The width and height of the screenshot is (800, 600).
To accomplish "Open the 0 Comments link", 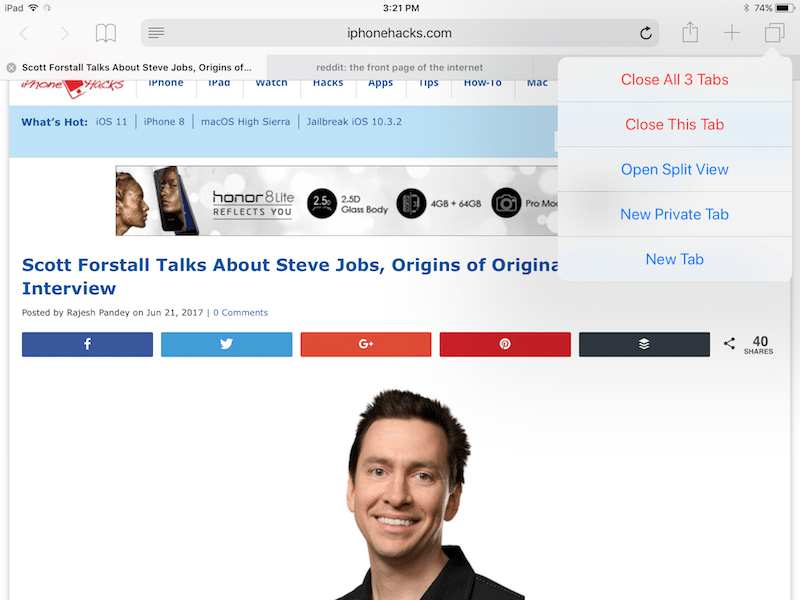I will [240, 313].
